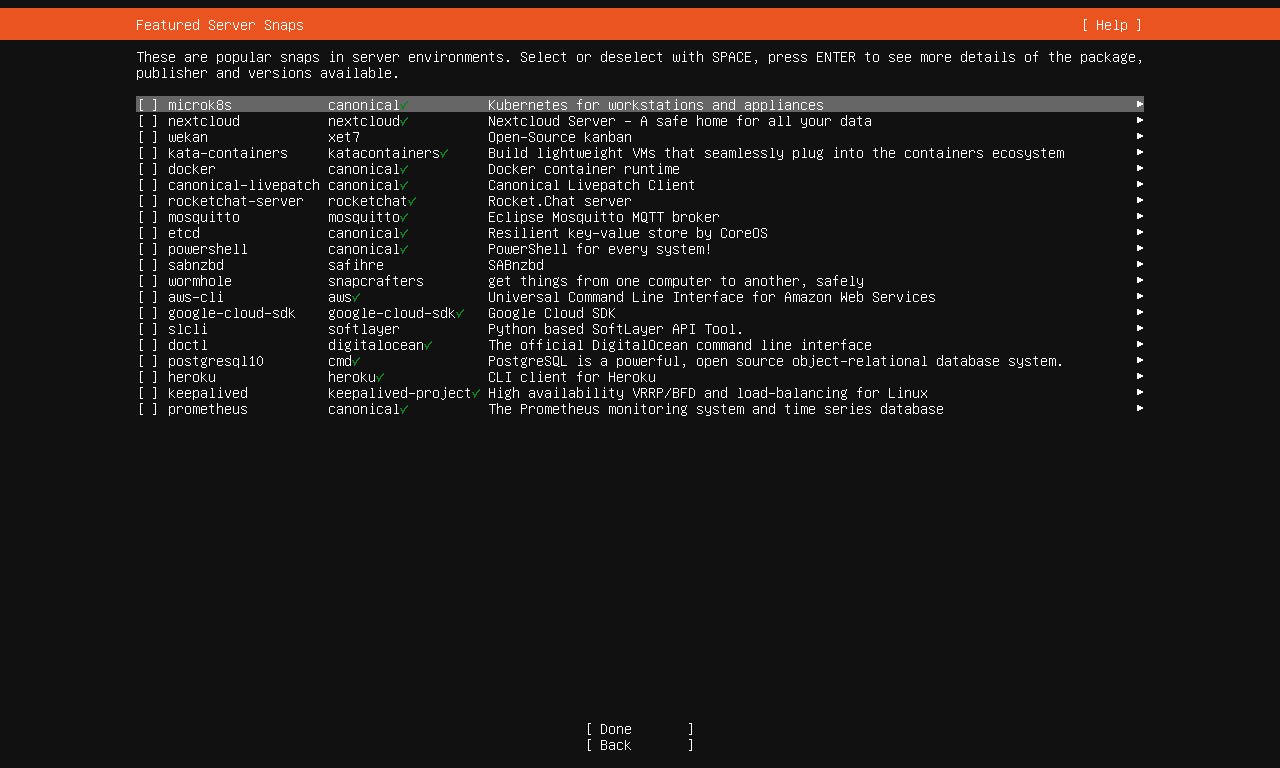Select the prometheus checkbox

pyautogui.click(x=148, y=409)
